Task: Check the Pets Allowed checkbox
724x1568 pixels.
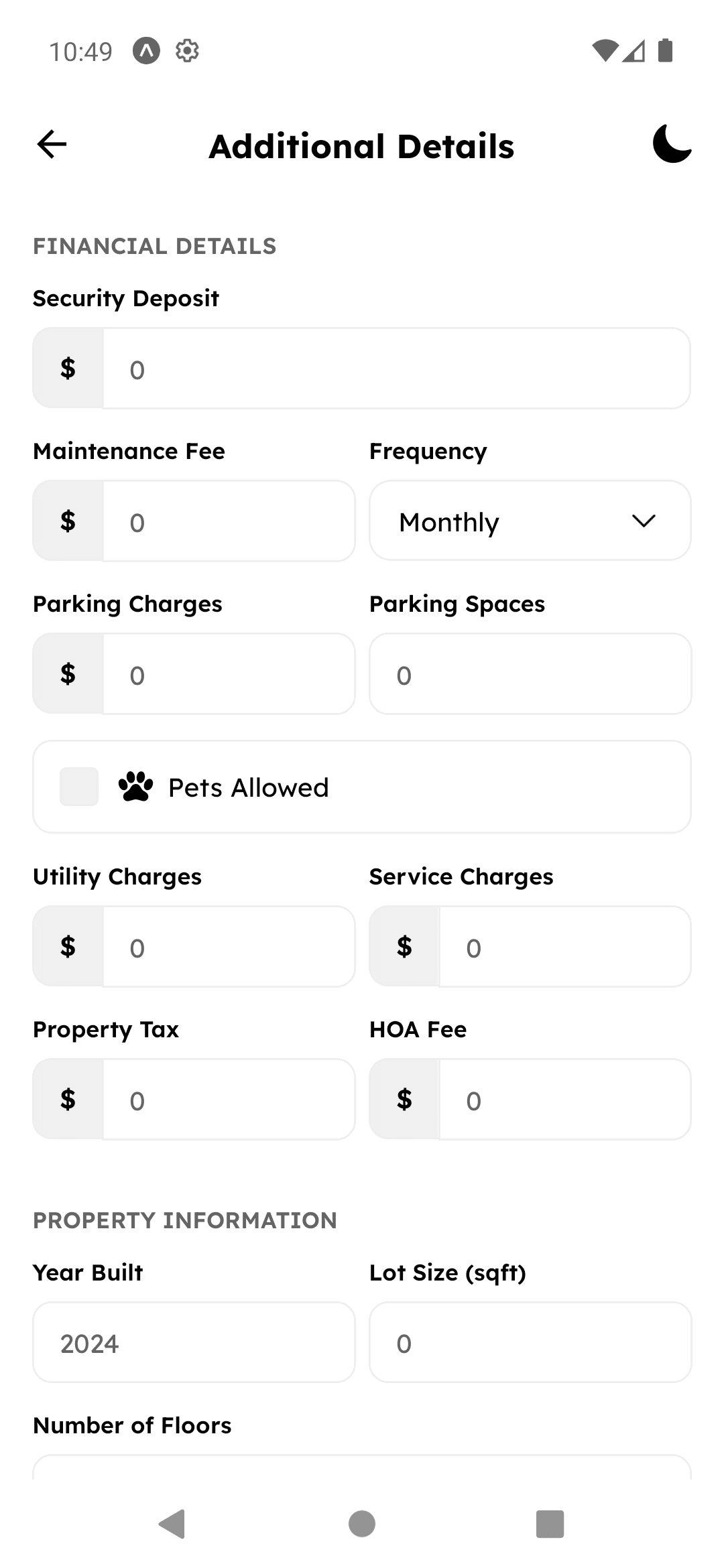Action: [x=79, y=787]
